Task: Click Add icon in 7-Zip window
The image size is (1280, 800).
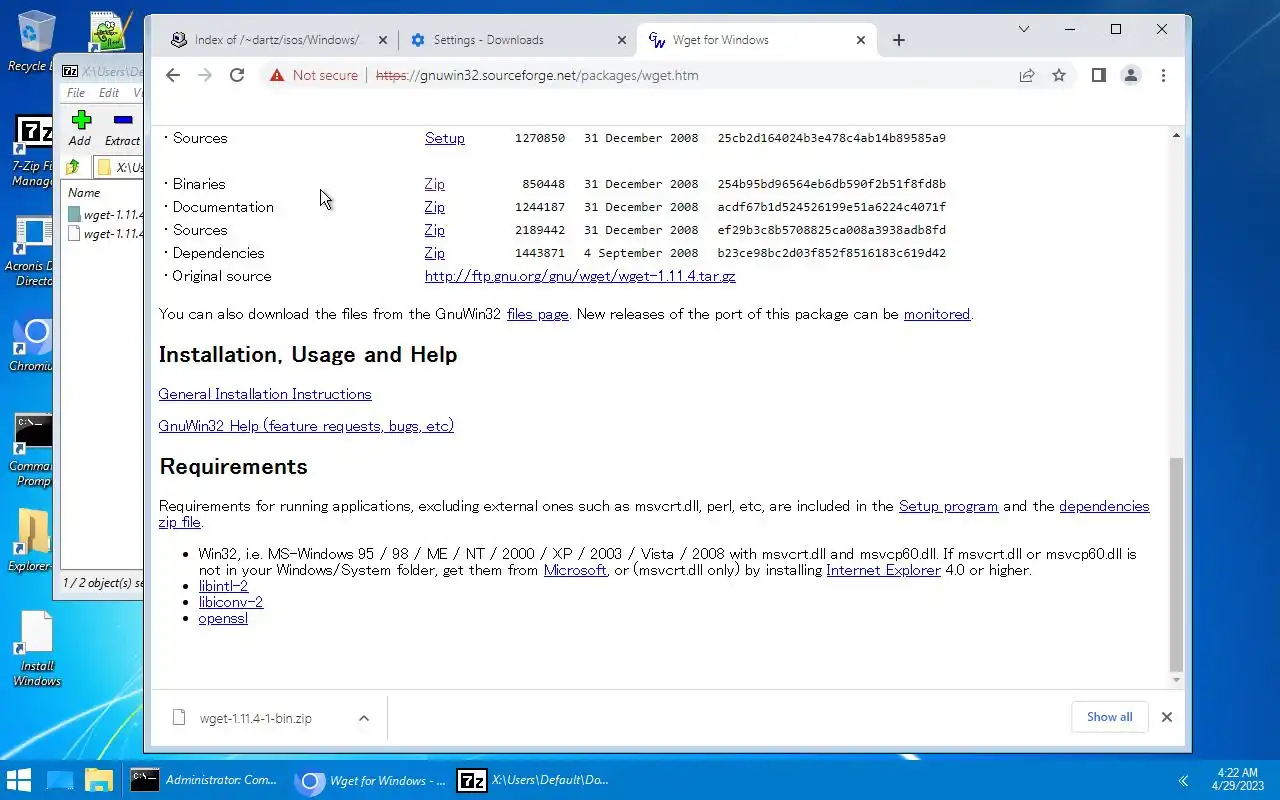Action: 80,128
